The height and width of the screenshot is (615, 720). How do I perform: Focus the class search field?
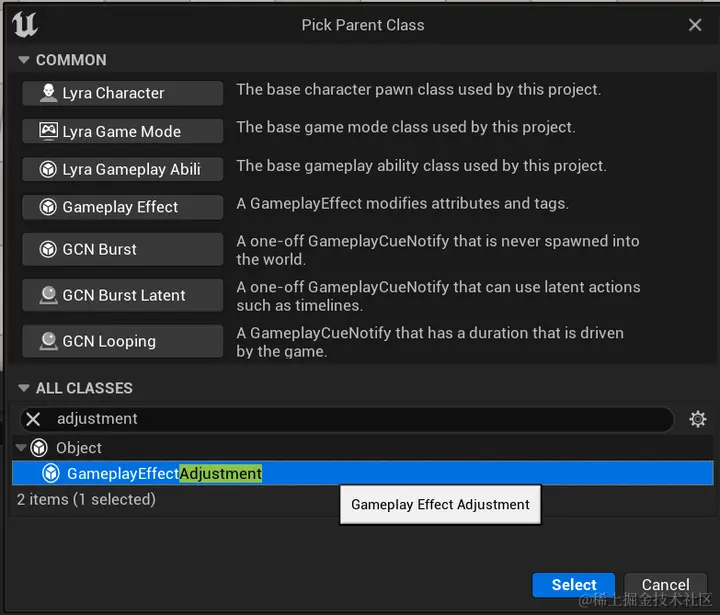[x=347, y=419]
